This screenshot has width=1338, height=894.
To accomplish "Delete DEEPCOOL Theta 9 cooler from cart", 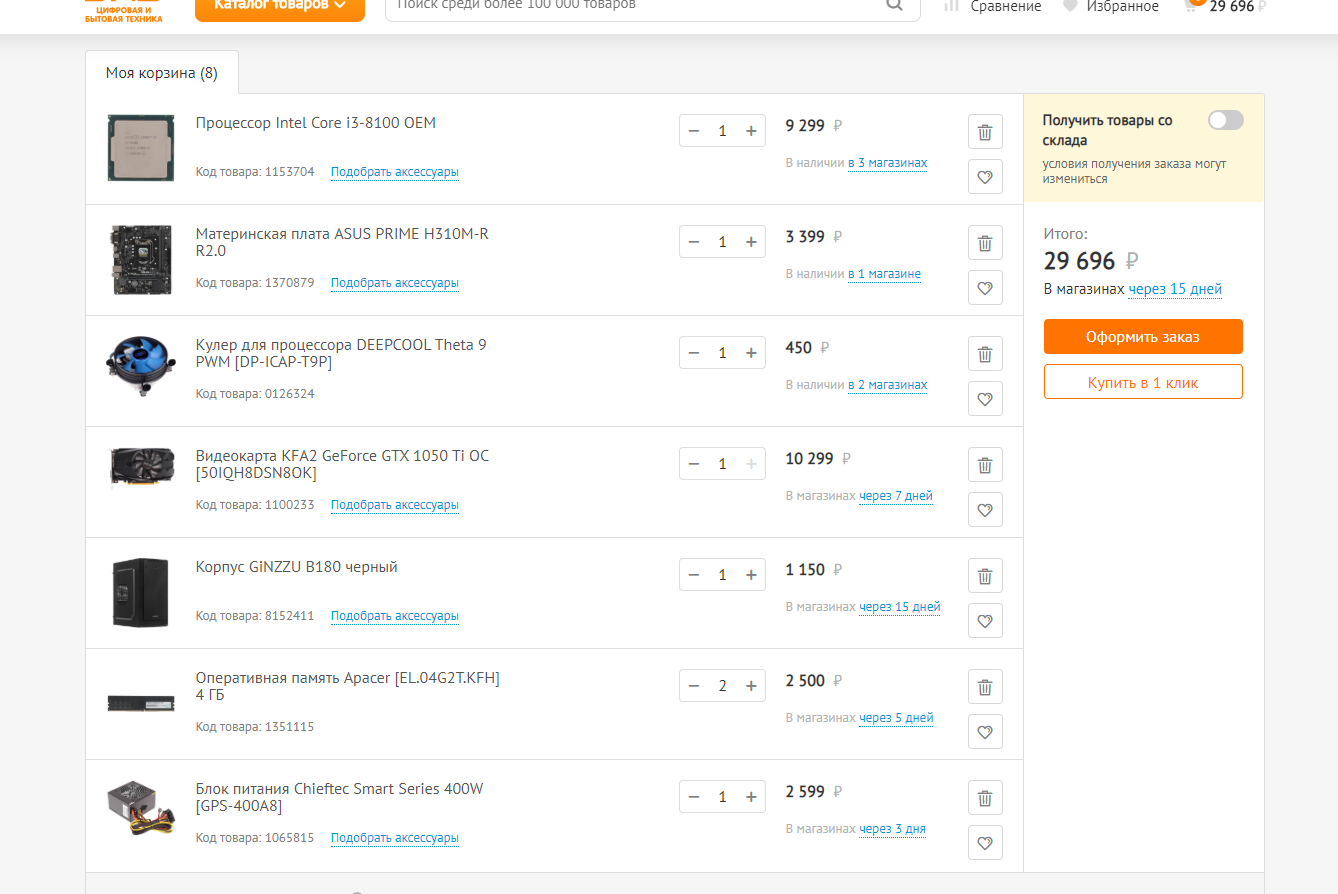I will 985,354.
